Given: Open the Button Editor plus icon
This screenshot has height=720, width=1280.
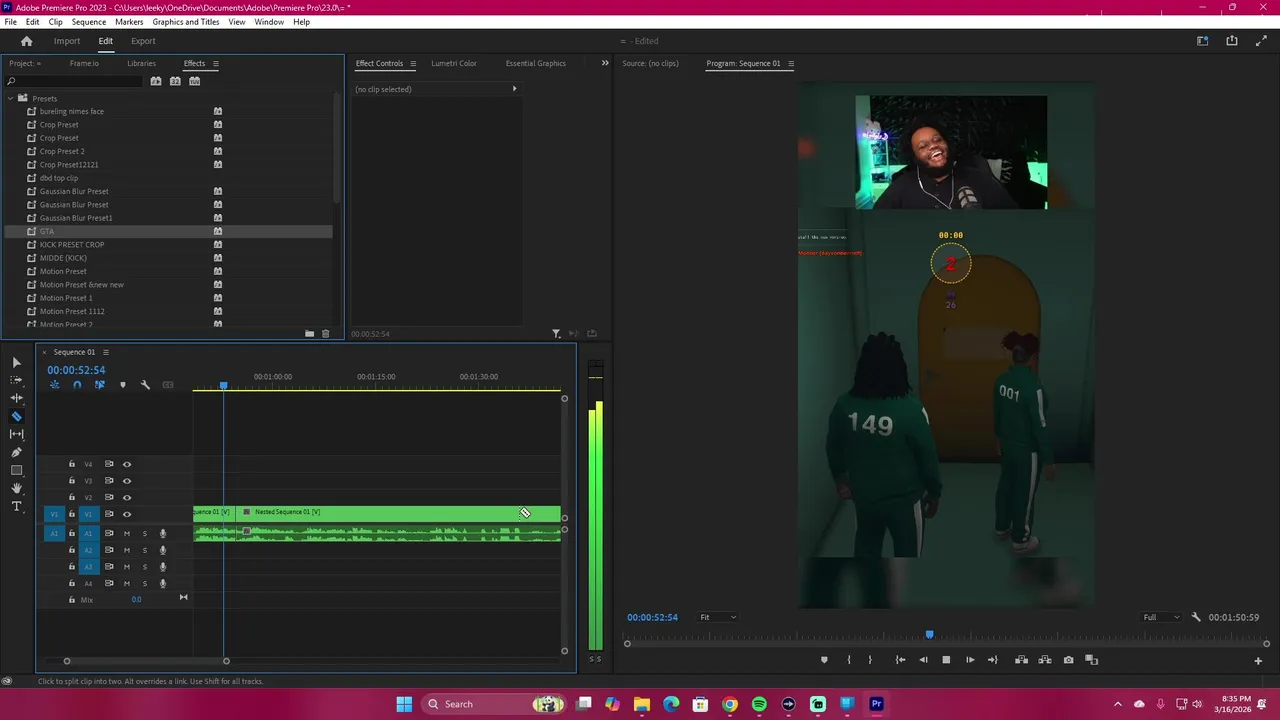Looking at the screenshot, I should [x=1258, y=660].
